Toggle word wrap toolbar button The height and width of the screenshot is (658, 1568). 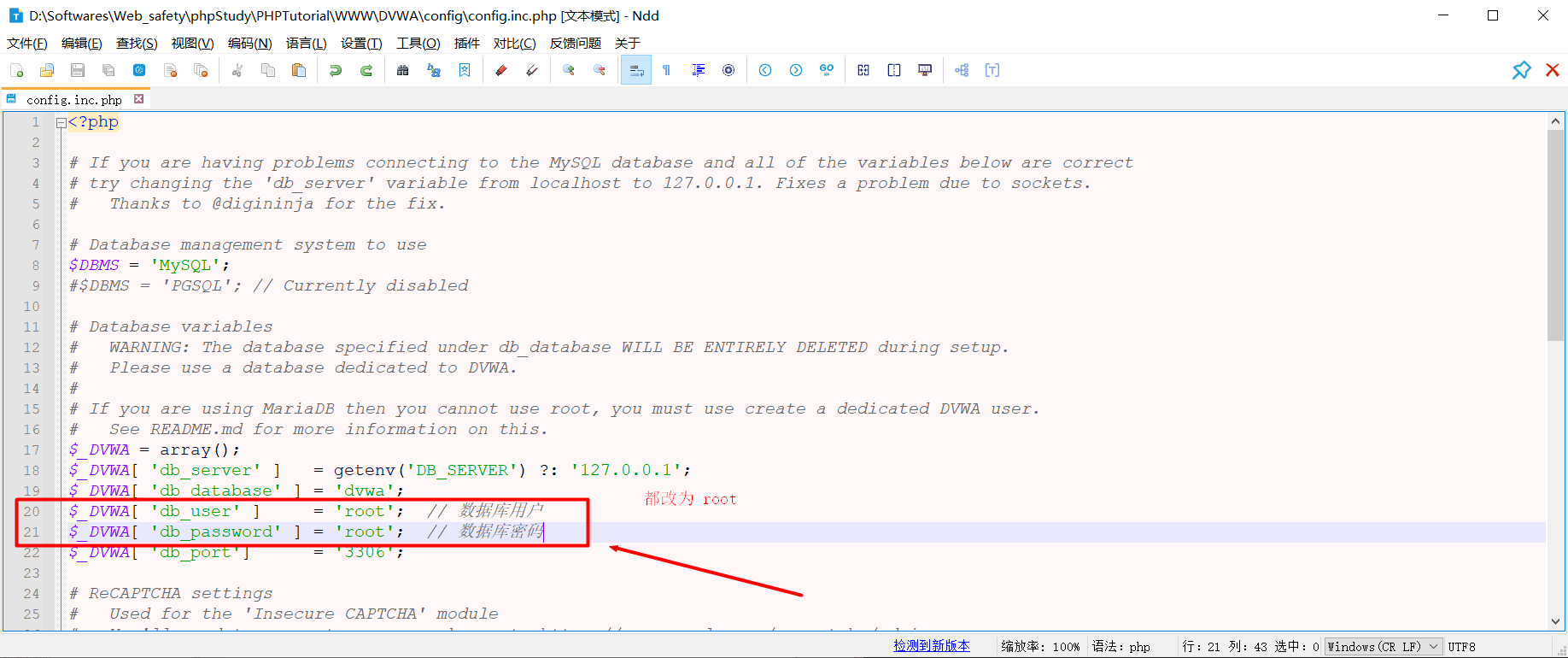pos(636,70)
